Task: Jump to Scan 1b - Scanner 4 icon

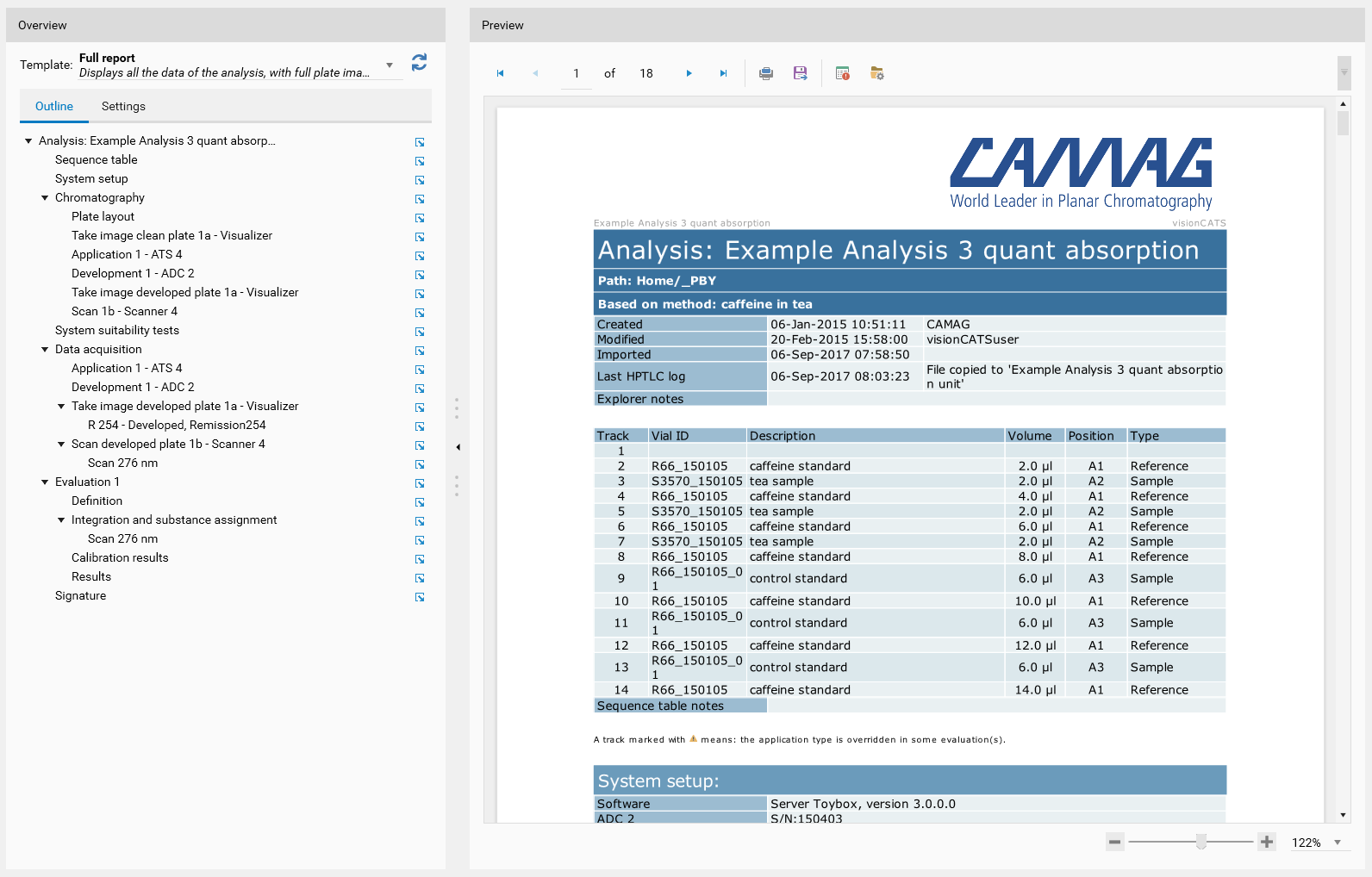Action: [x=420, y=313]
